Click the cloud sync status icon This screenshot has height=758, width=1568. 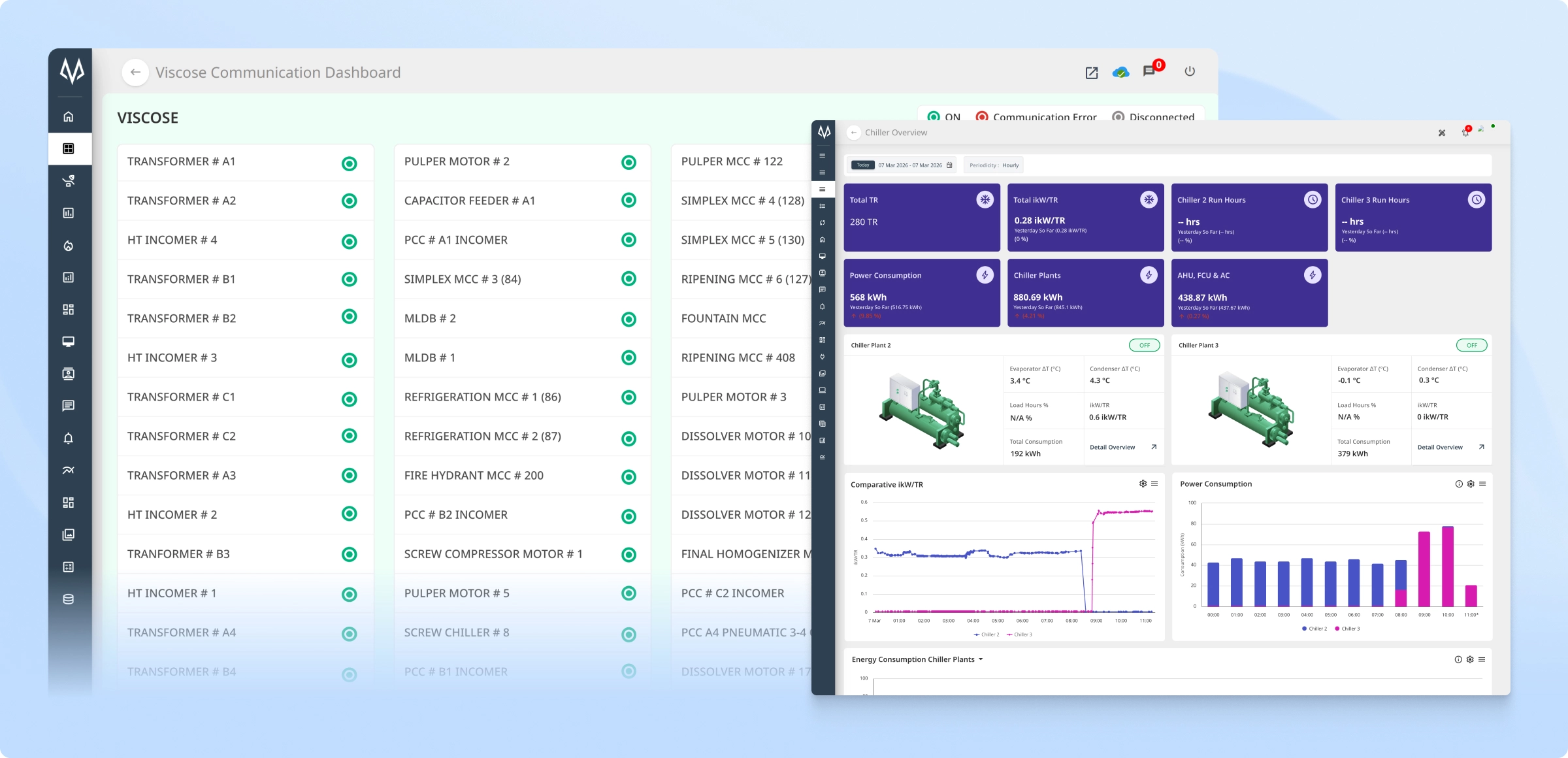pos(1120,73)
